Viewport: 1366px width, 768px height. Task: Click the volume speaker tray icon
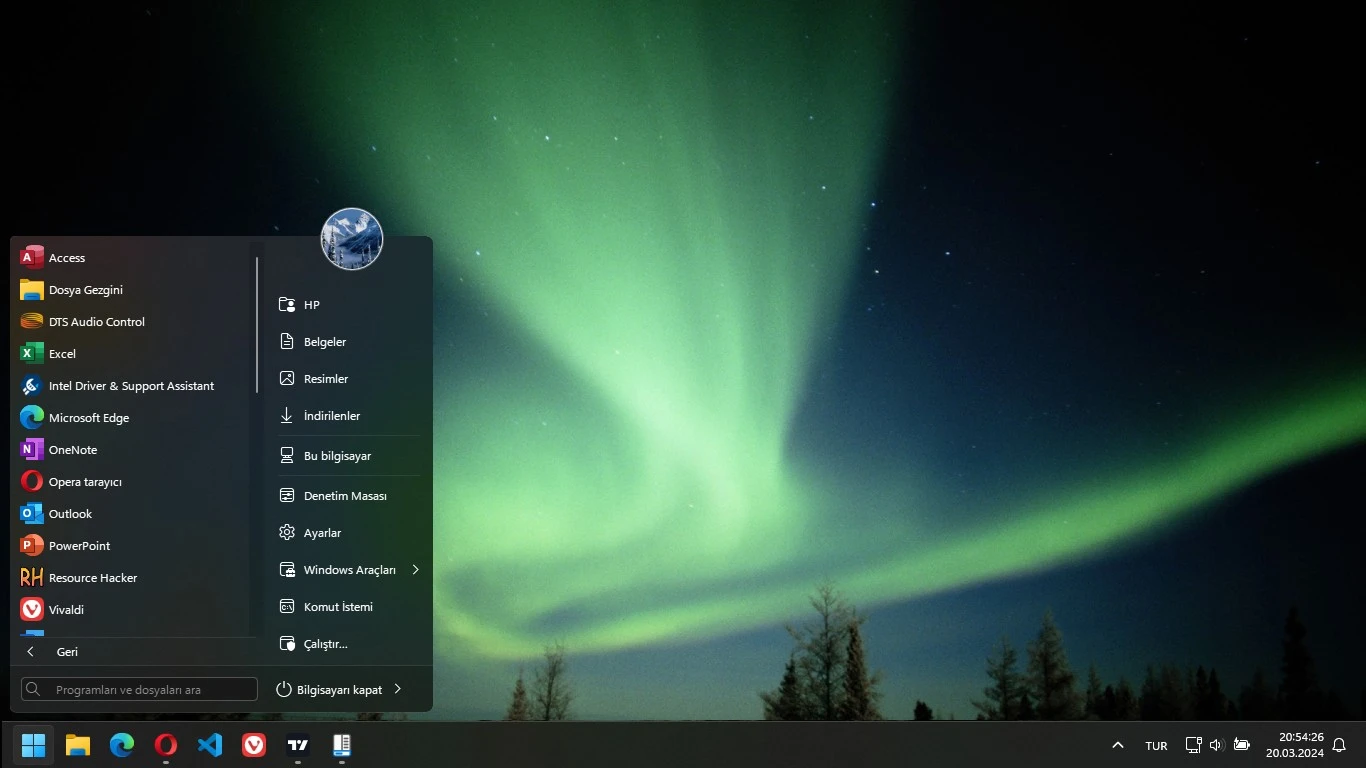1216,745
